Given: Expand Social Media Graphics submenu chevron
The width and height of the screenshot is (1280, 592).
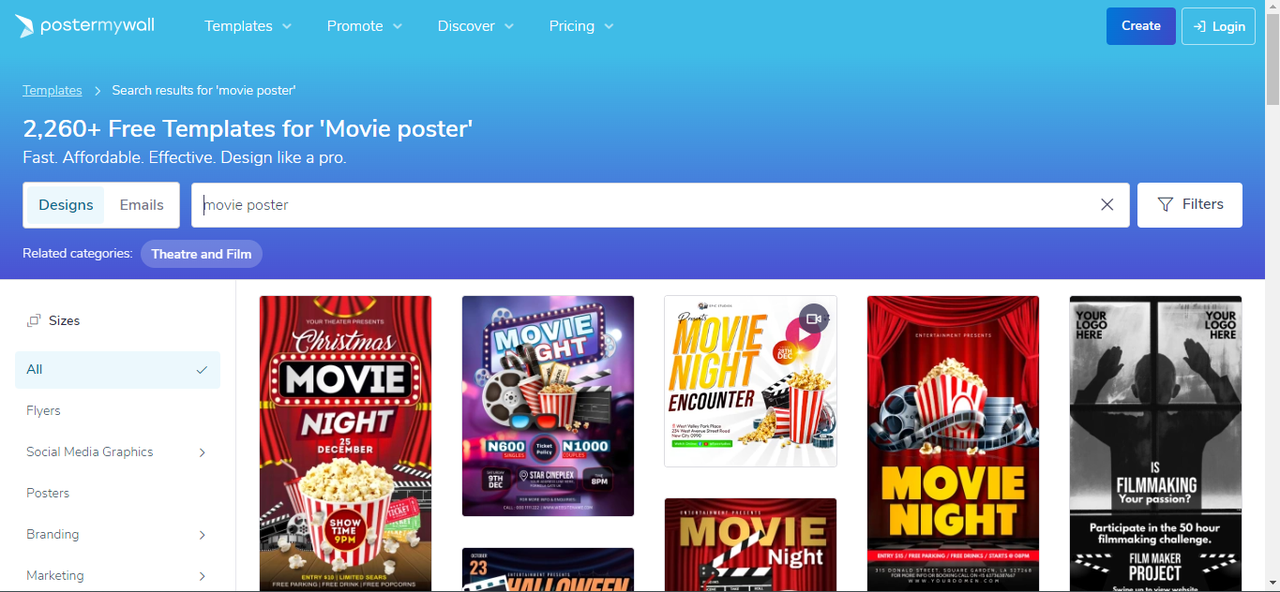Looking at the screenshot, I should [202, 453].
